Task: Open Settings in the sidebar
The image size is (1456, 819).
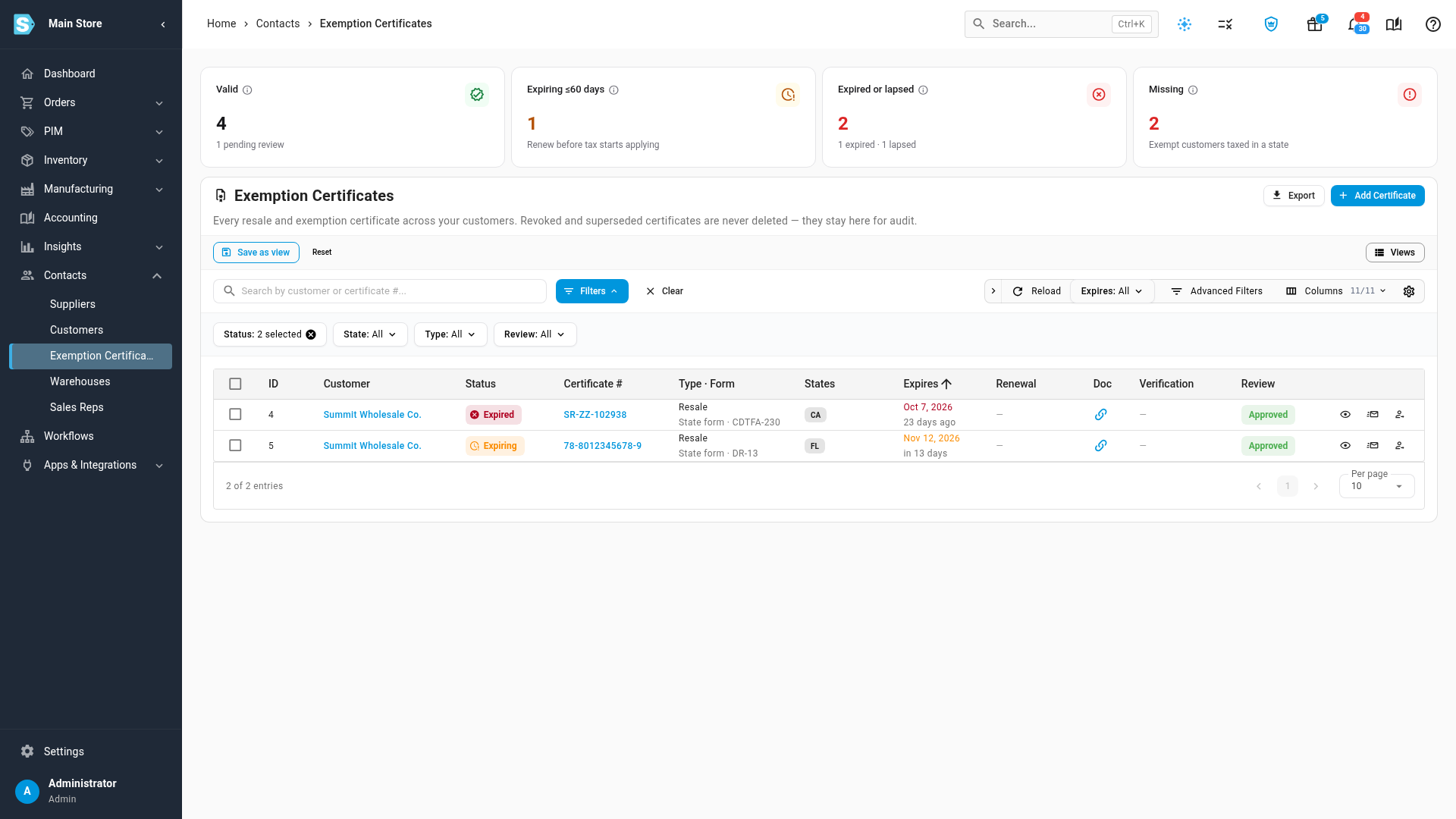Action: point(91,752)
